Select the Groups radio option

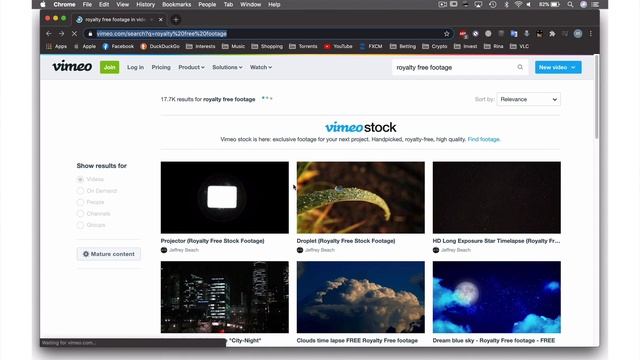pos(80,225)
